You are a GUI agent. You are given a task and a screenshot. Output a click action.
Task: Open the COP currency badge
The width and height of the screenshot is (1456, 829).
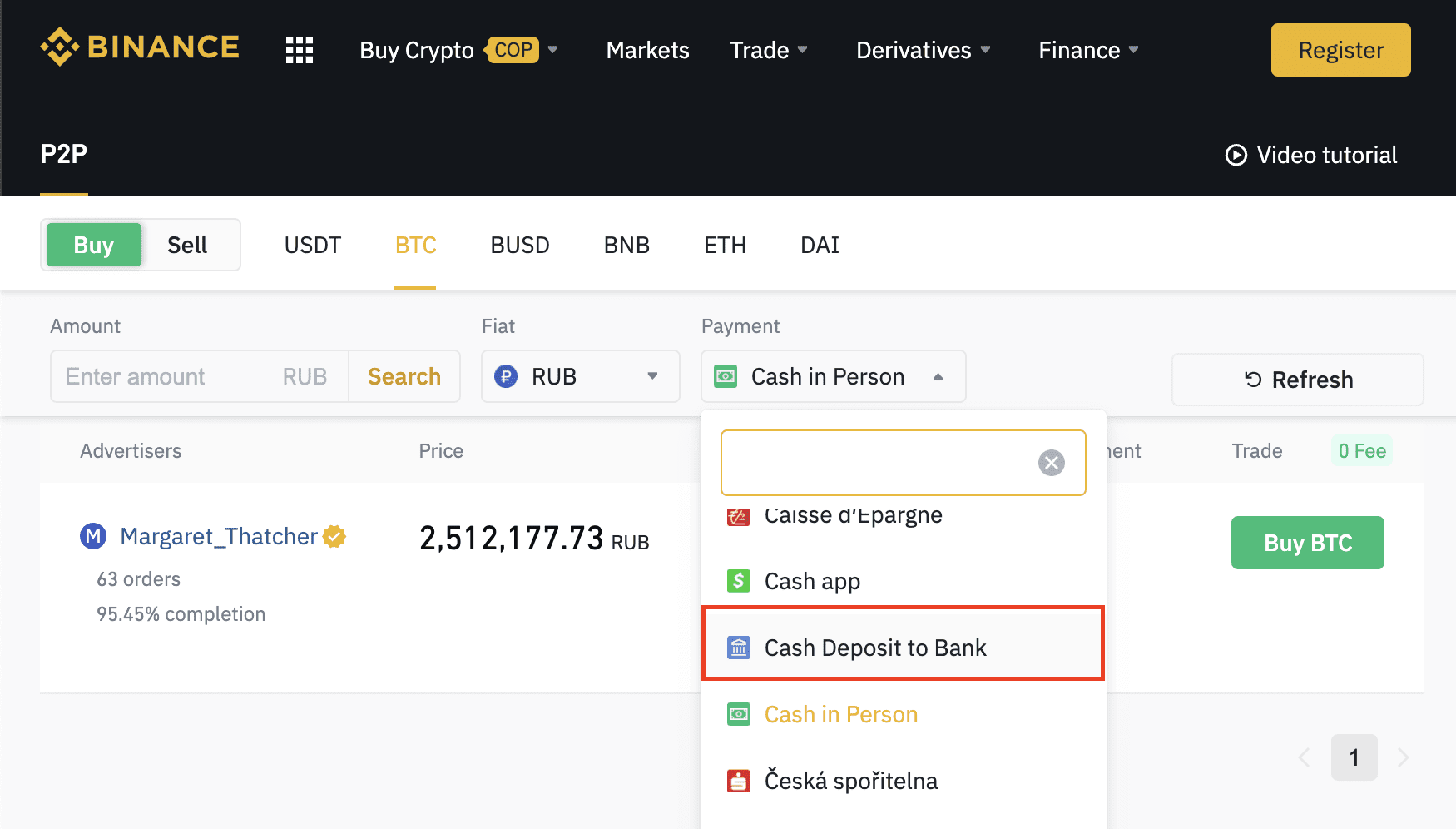pos(512,50)
